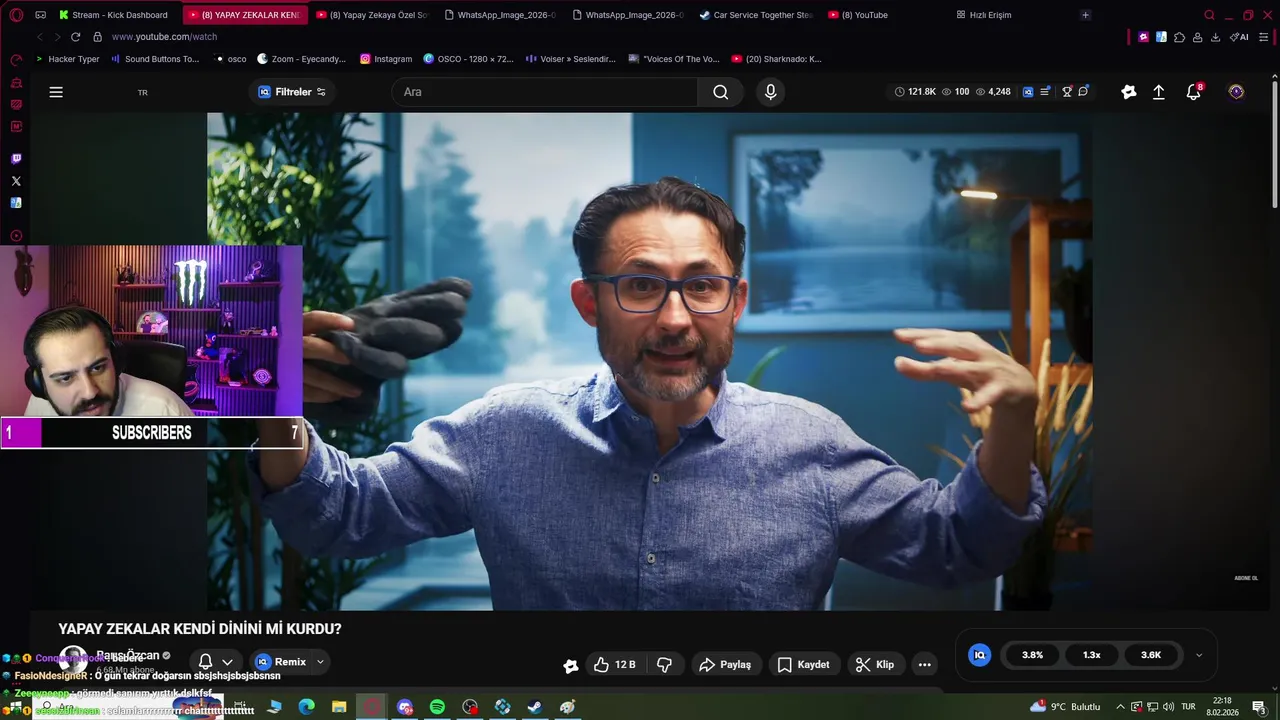Expand the vidIQ score panel chevron
The image size is (1280, 720).
click(x=1199, y=655)
